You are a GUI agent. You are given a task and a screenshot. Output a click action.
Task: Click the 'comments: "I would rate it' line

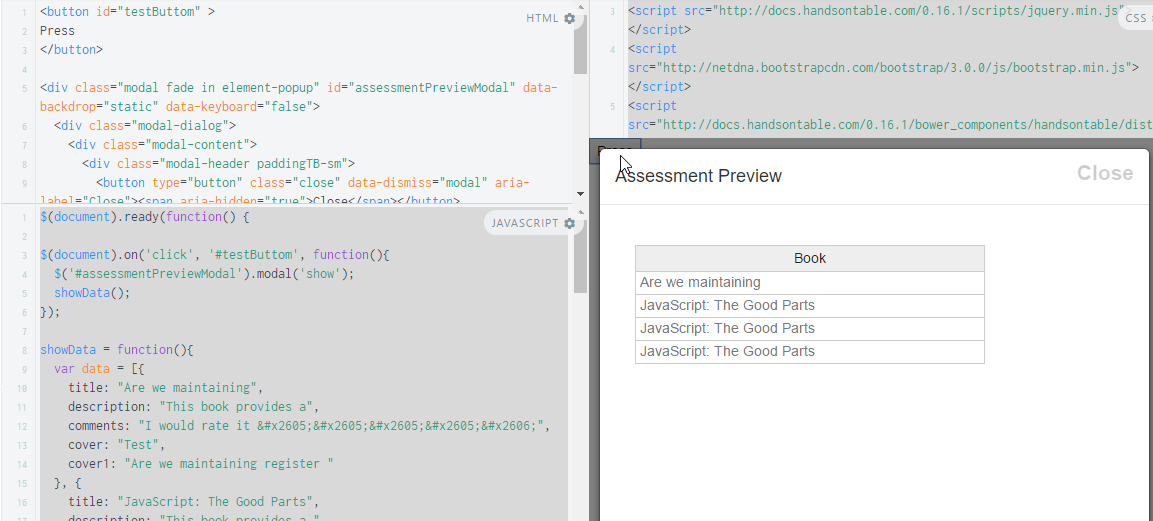coord(310,426)
